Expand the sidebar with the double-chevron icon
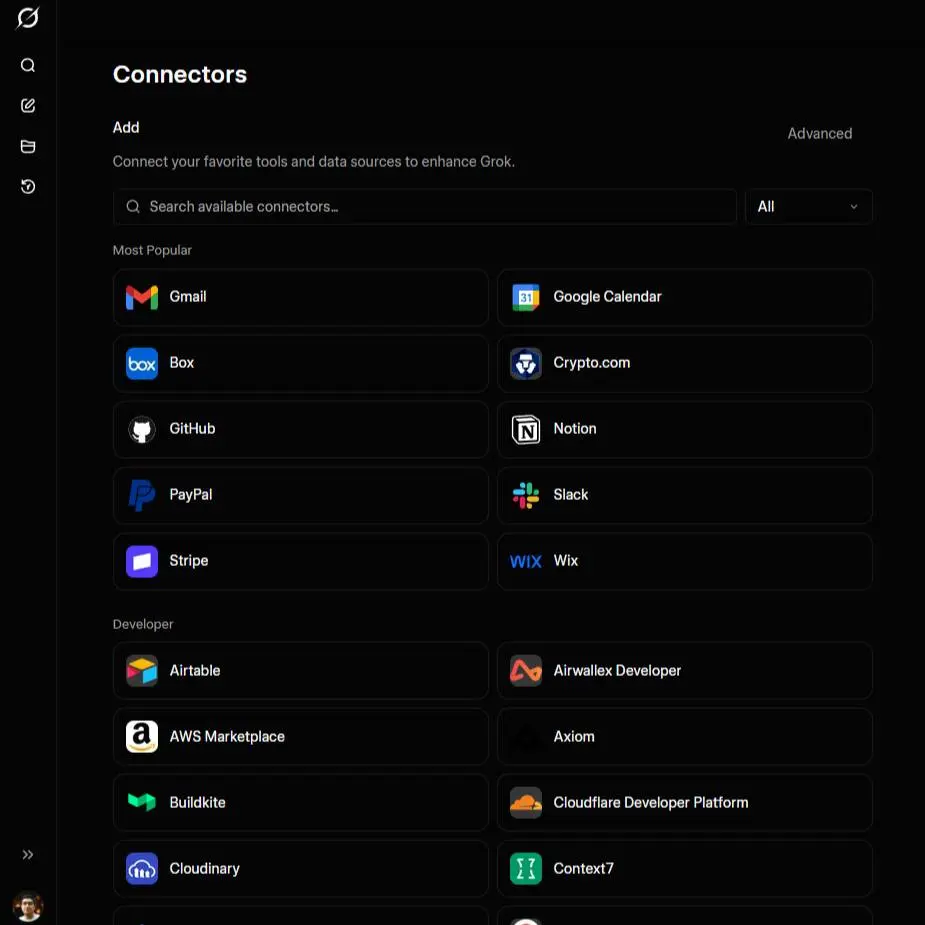 (x=28, y=854)
